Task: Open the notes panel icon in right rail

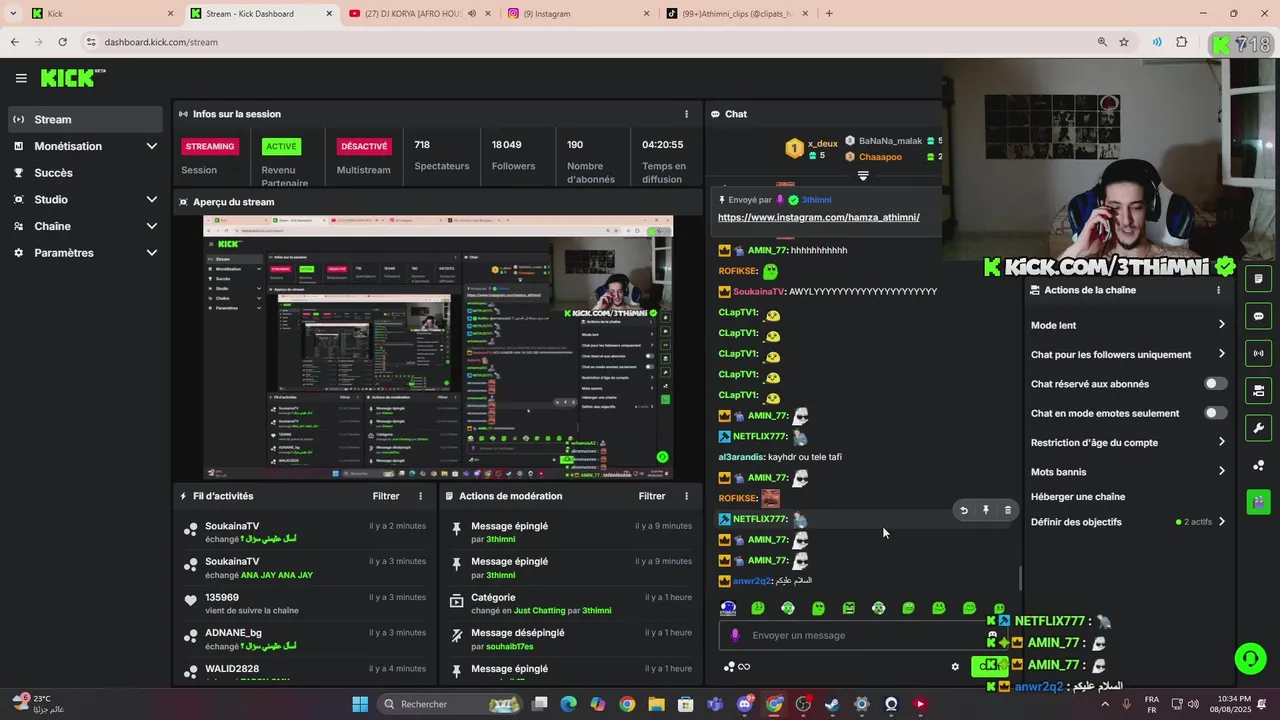Action: (x=1258, y=279)
